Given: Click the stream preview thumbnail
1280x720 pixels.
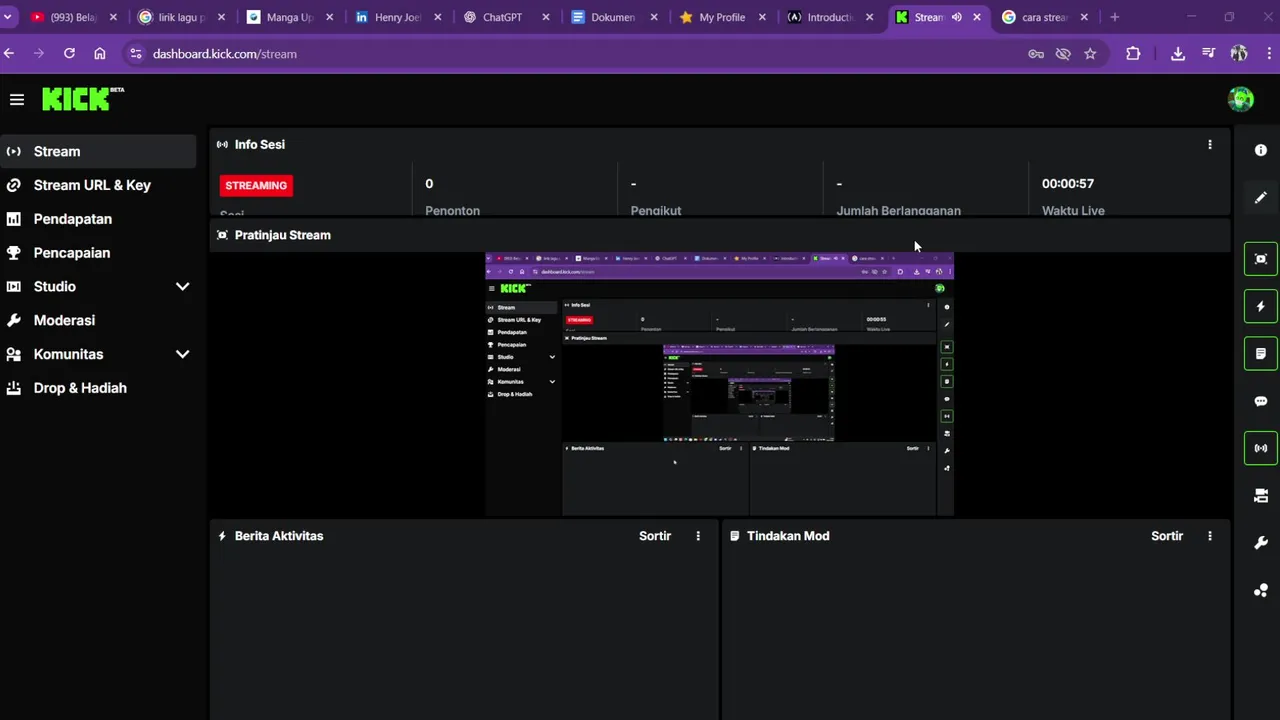Looking at the screenshot, I should click(x=719, y=384).
